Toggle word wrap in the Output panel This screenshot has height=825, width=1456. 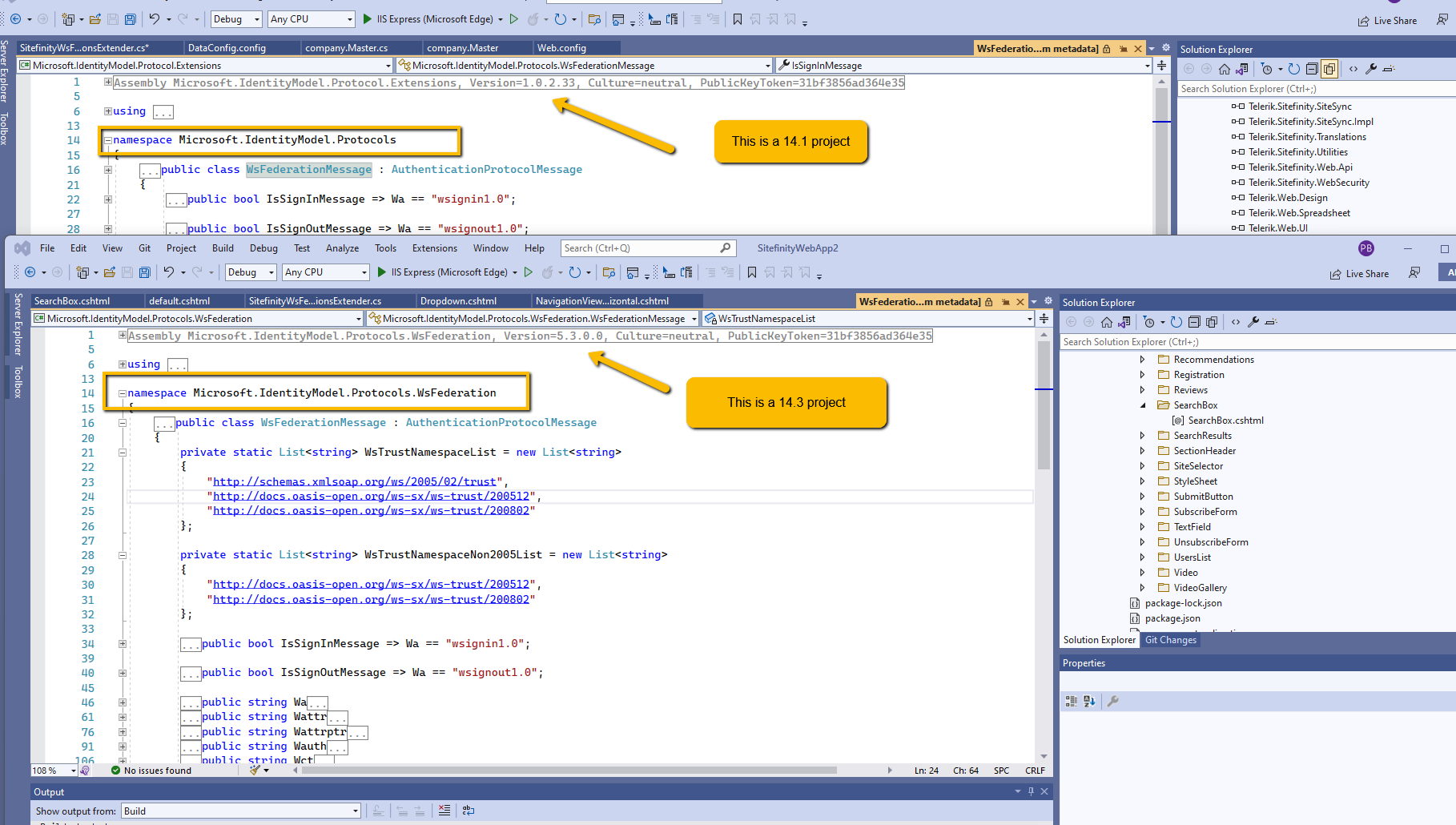(x=469, y=811)
